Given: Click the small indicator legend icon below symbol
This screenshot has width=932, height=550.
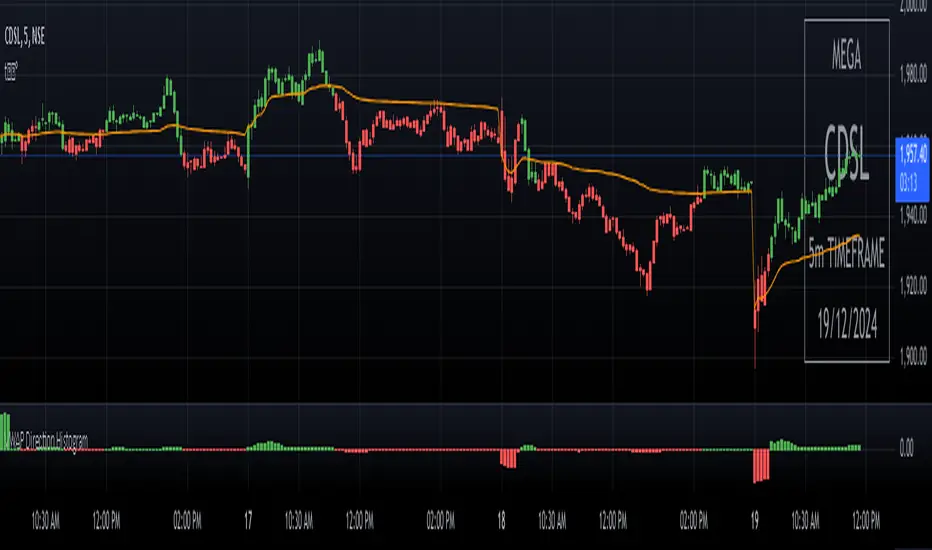Looking at the screenshot, I should tap(11, 72).
